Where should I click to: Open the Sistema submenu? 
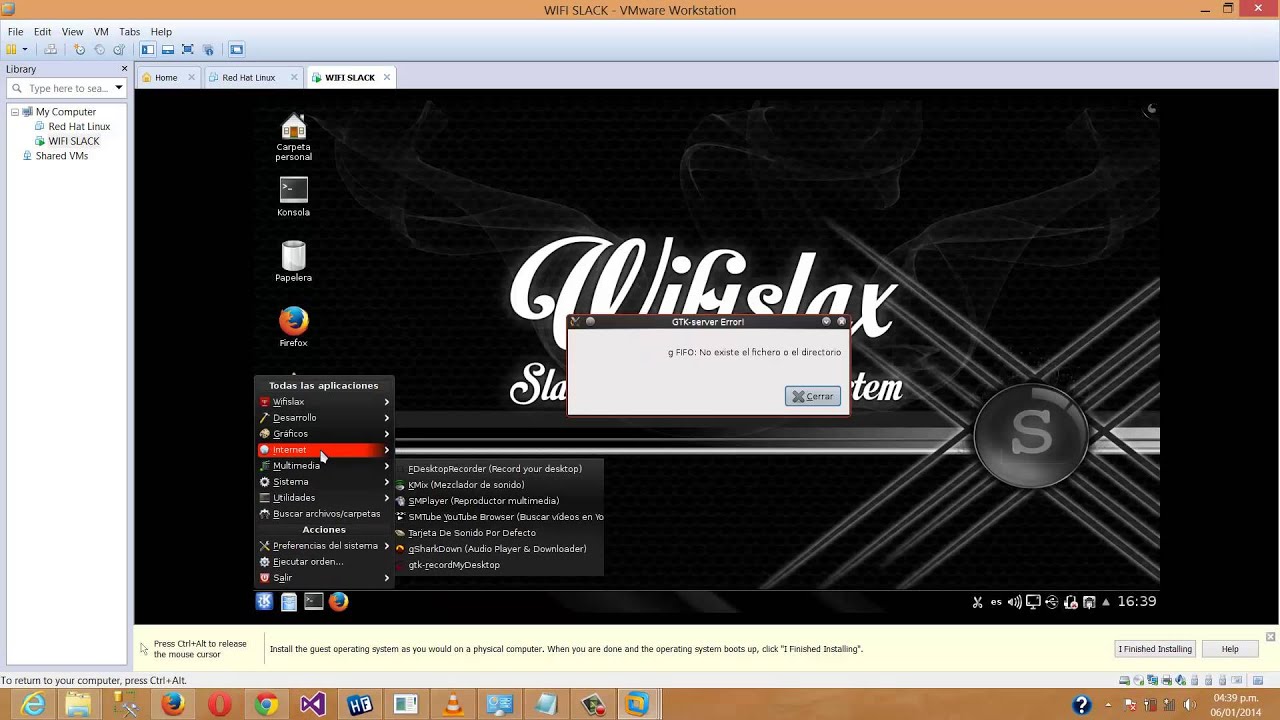coord(324,482)
